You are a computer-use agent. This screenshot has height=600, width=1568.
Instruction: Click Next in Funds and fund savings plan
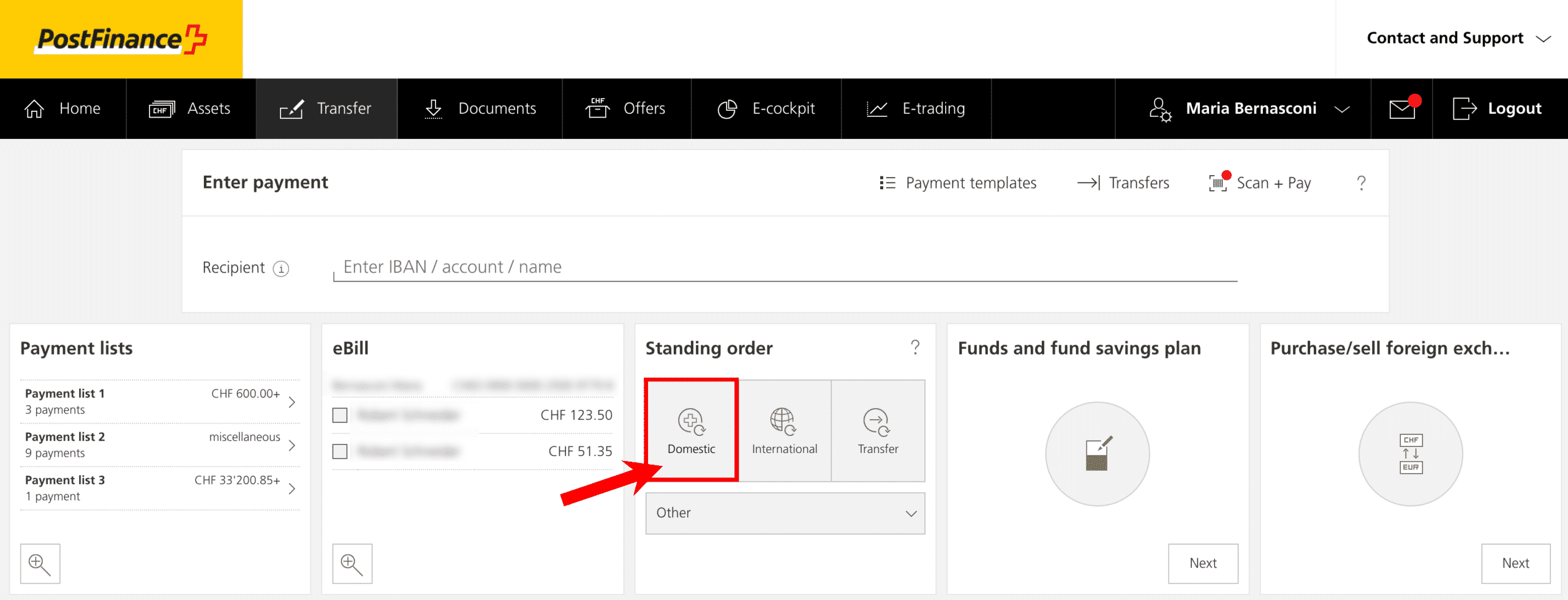click(x=1203, y=563)
